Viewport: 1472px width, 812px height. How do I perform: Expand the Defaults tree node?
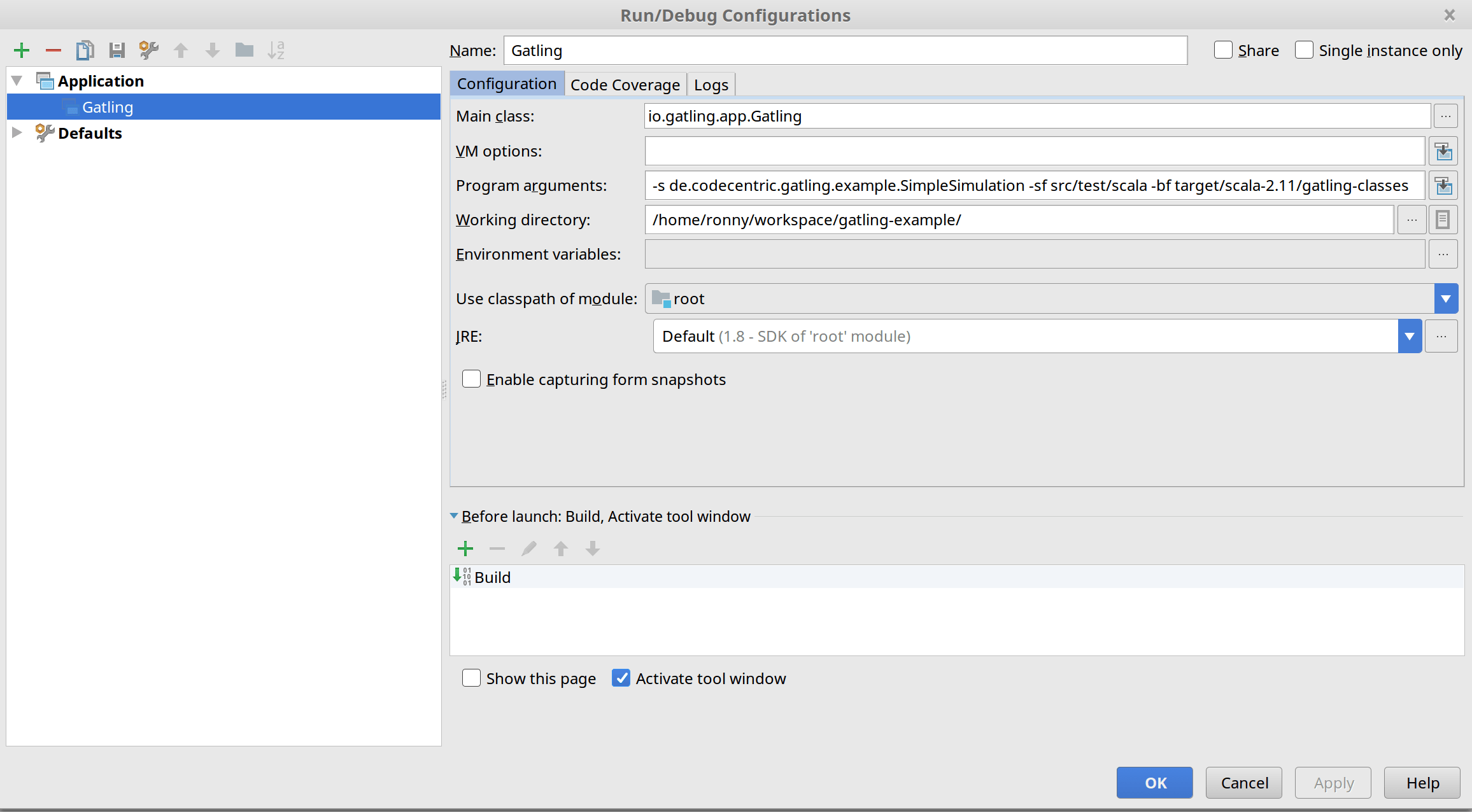[x=17, y=133]
